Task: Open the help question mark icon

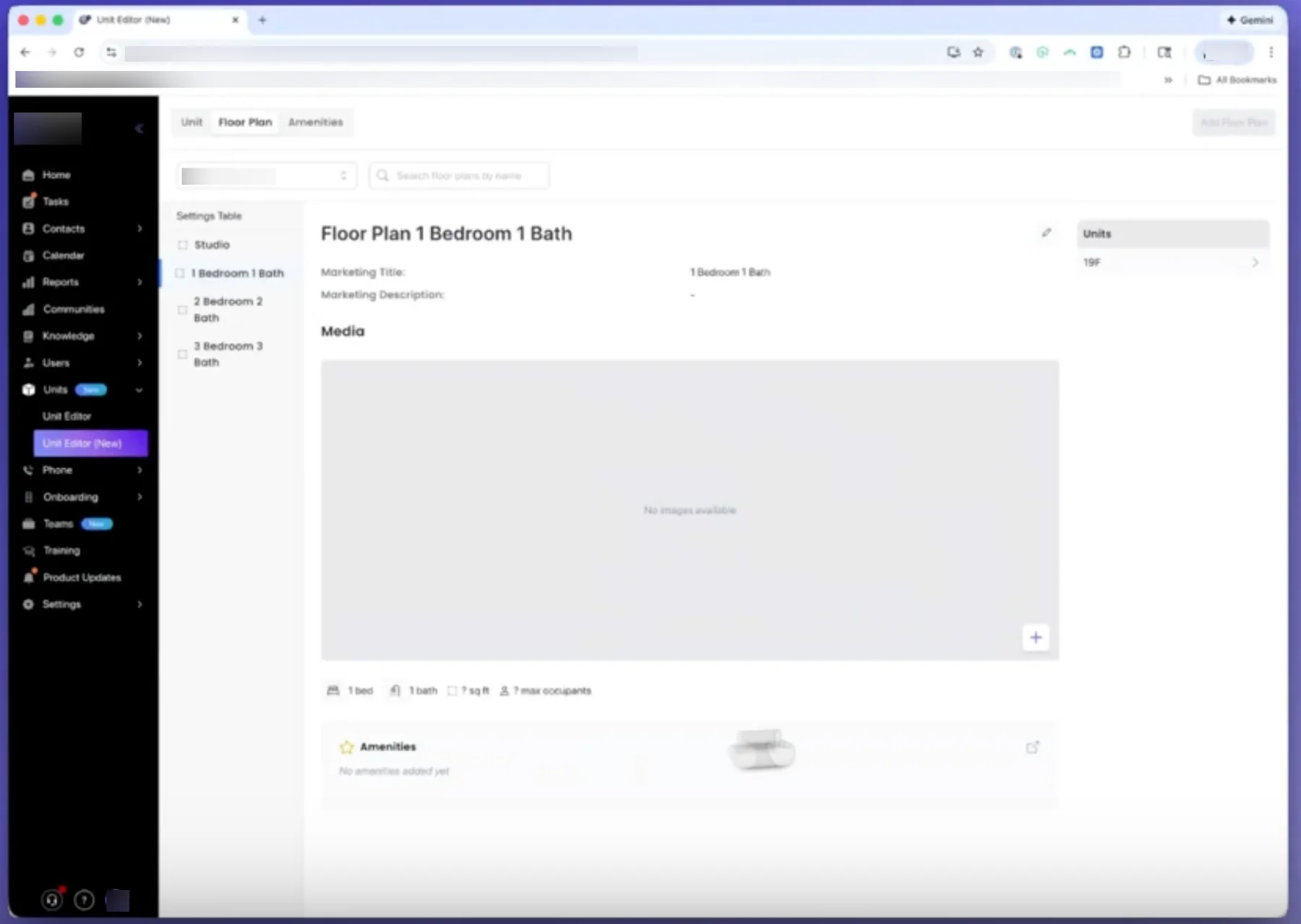Action: tap(84, 899)
